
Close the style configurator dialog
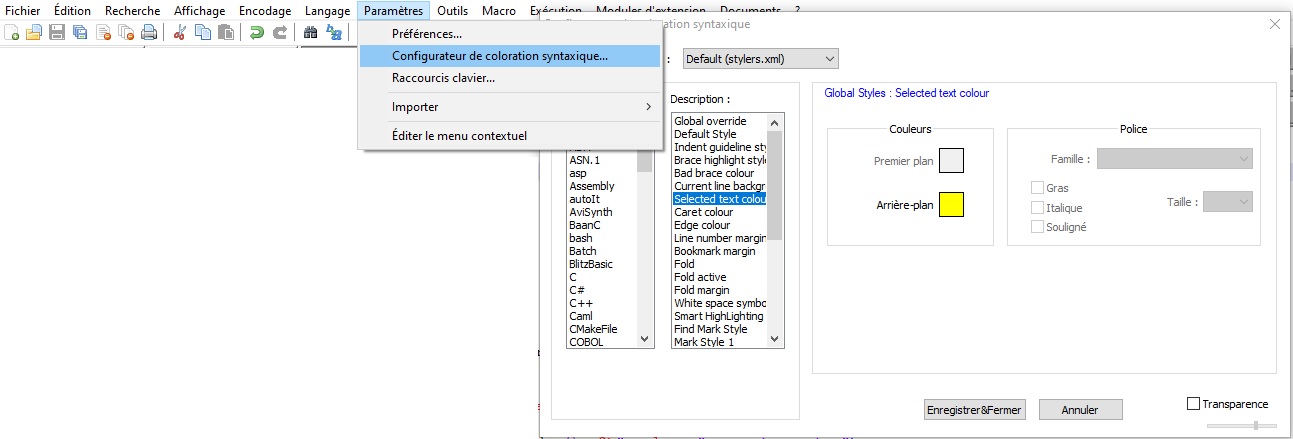coord(1274,23)
